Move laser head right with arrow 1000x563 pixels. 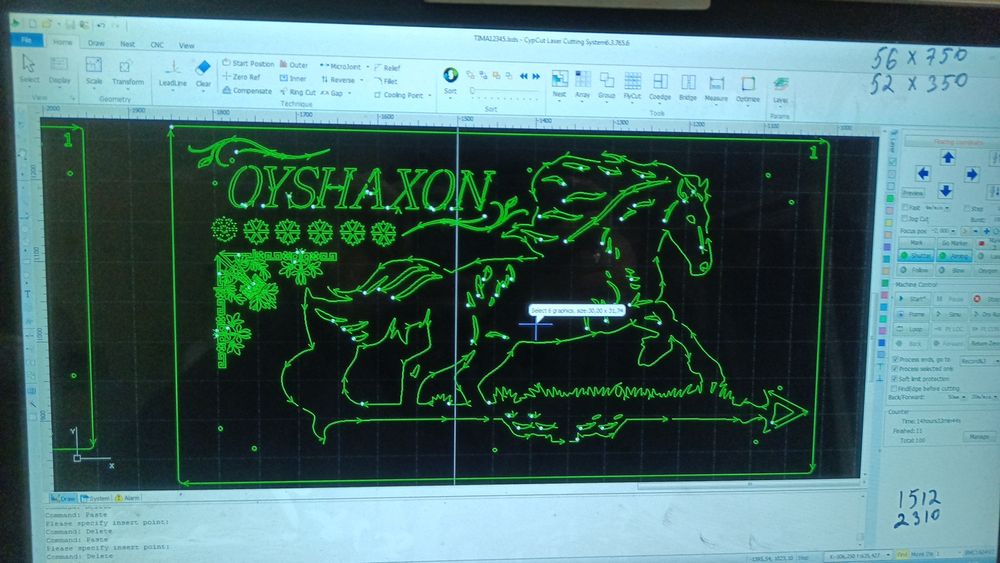click(971, 174)
